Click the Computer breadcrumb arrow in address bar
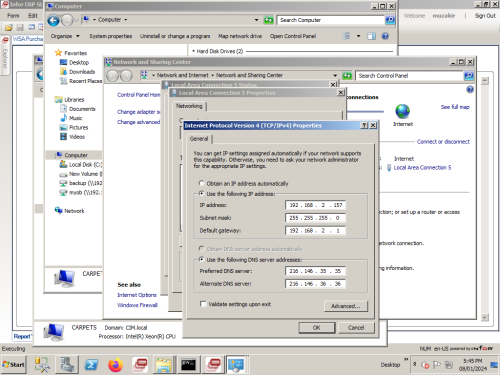500x375 pixels. 126,20
